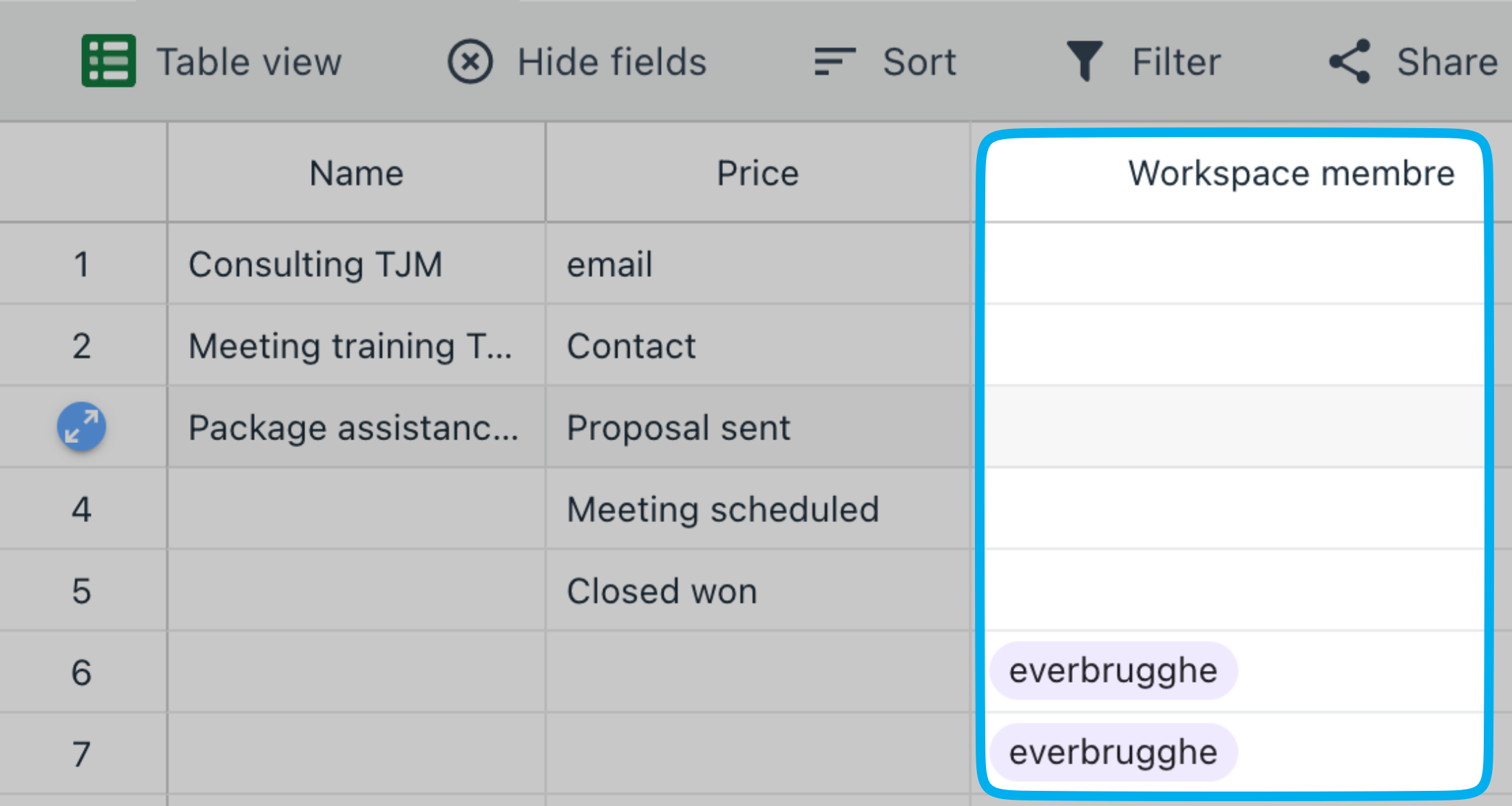Click the everbrugghe tag in row 7

(1113, 752)
